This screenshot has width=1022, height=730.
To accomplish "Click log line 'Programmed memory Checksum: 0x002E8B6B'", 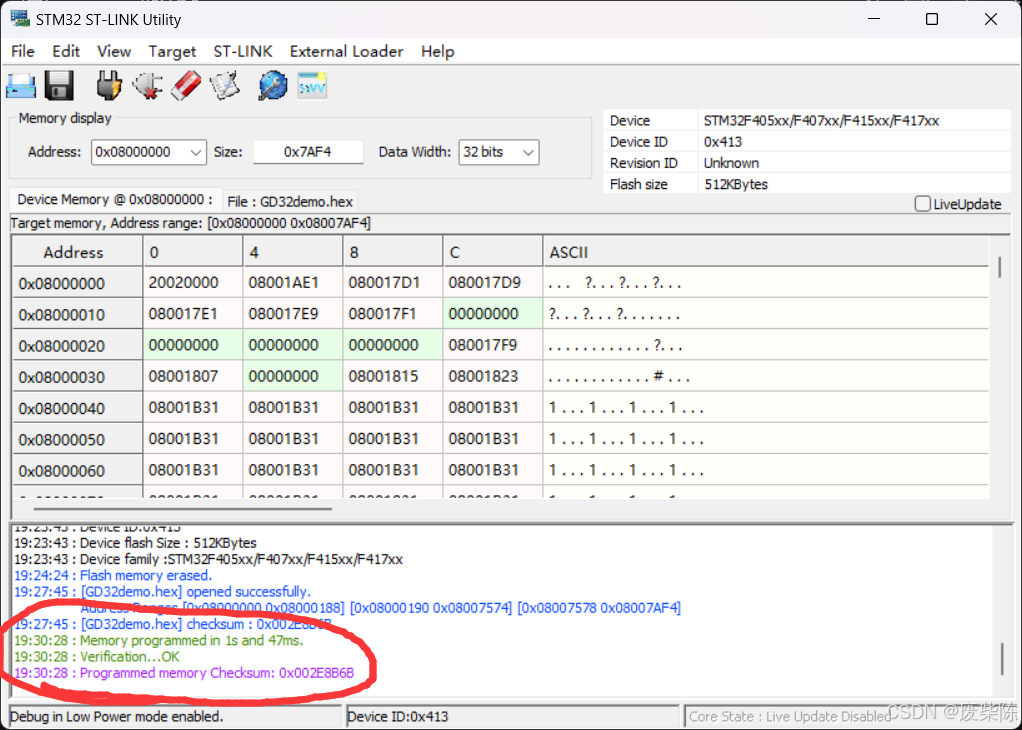I will (x=184, y=673).
